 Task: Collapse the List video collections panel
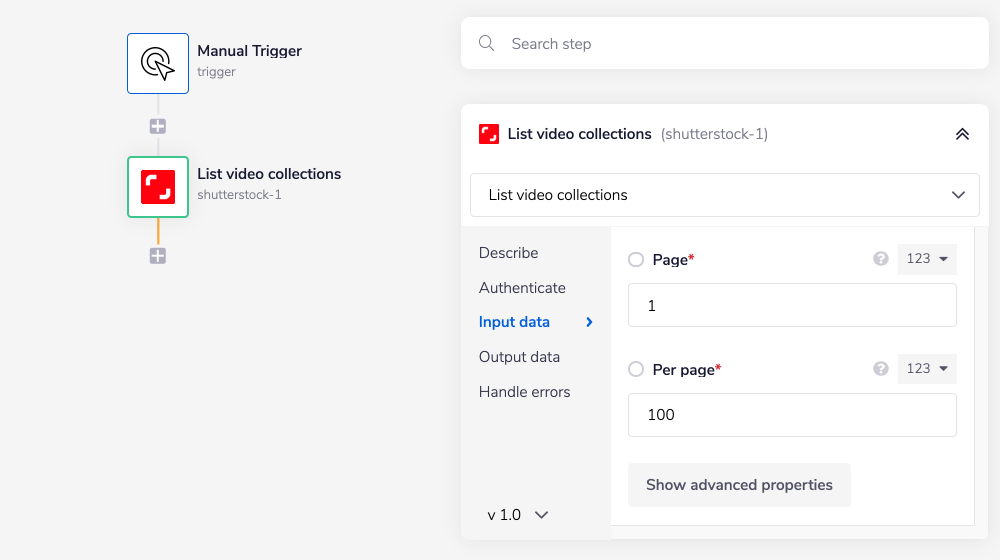click(962, 134)
